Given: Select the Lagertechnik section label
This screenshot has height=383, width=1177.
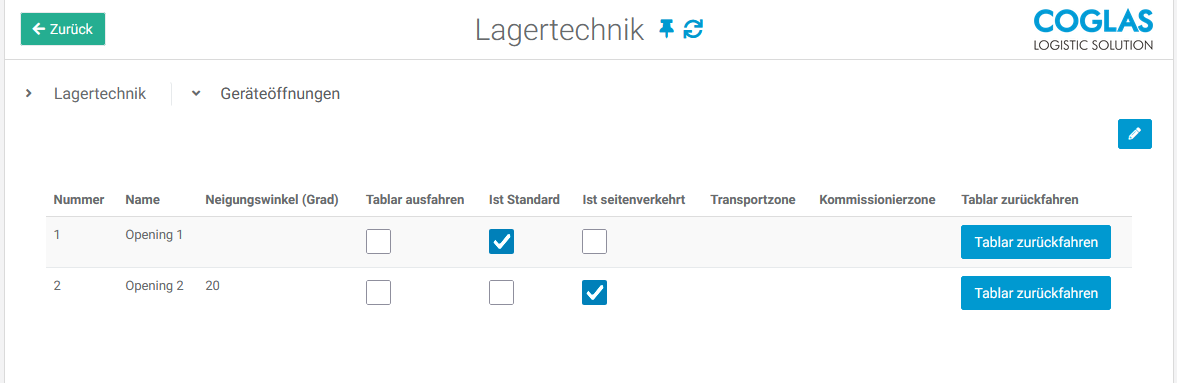Looking at the screenshot, I should tap(100, 94).
